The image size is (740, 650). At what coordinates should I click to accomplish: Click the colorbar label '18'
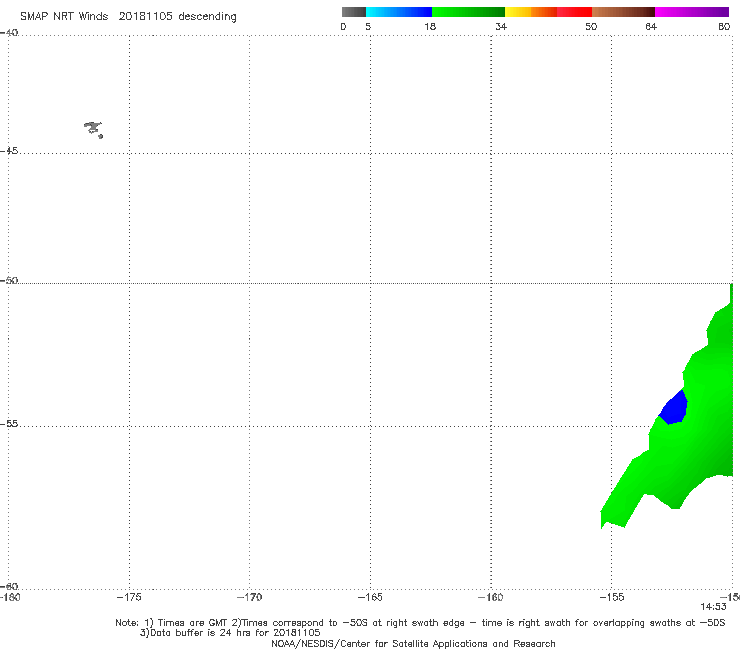pos(430,26)
